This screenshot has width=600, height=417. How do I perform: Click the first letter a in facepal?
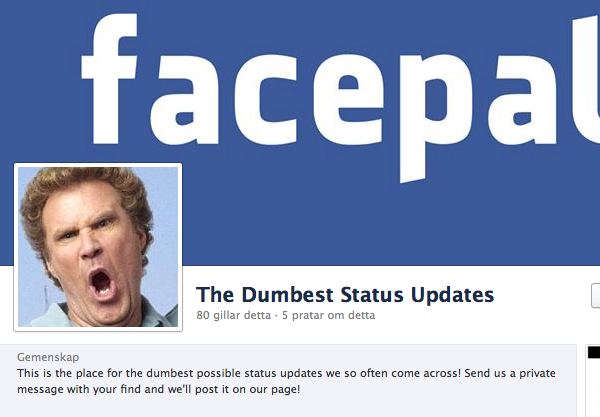pyautogui.click(x=184, y=100)
